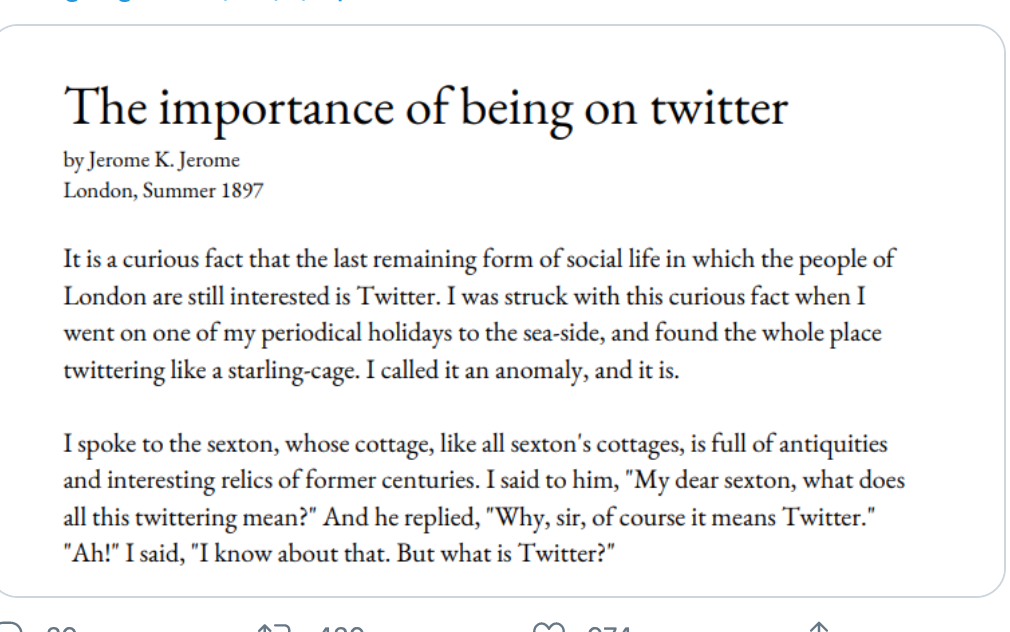Click the 'London, Summer 1897' date line

[163, 191]
